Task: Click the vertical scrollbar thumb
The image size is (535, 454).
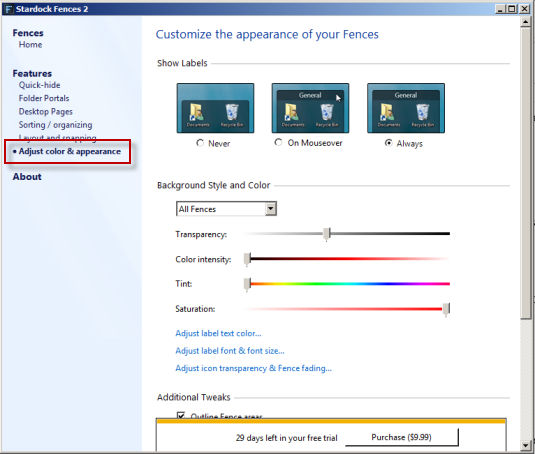Action: [x=525, y=173]
